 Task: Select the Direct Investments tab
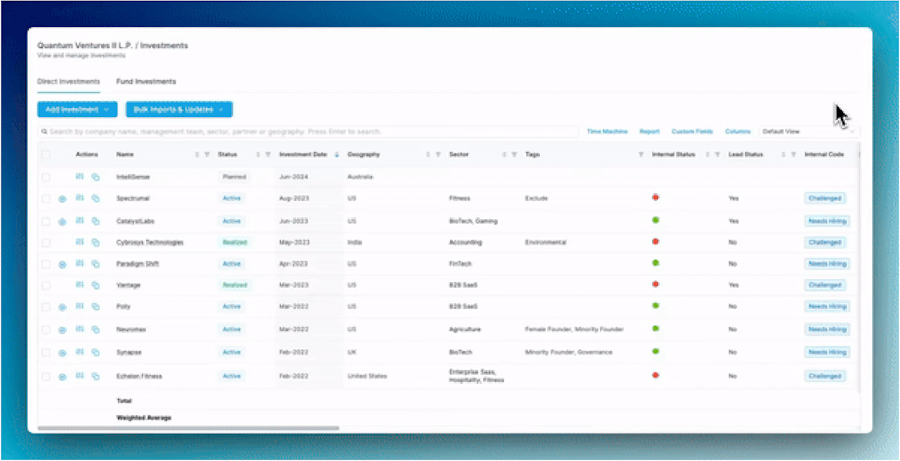click(x=68, y=82)
